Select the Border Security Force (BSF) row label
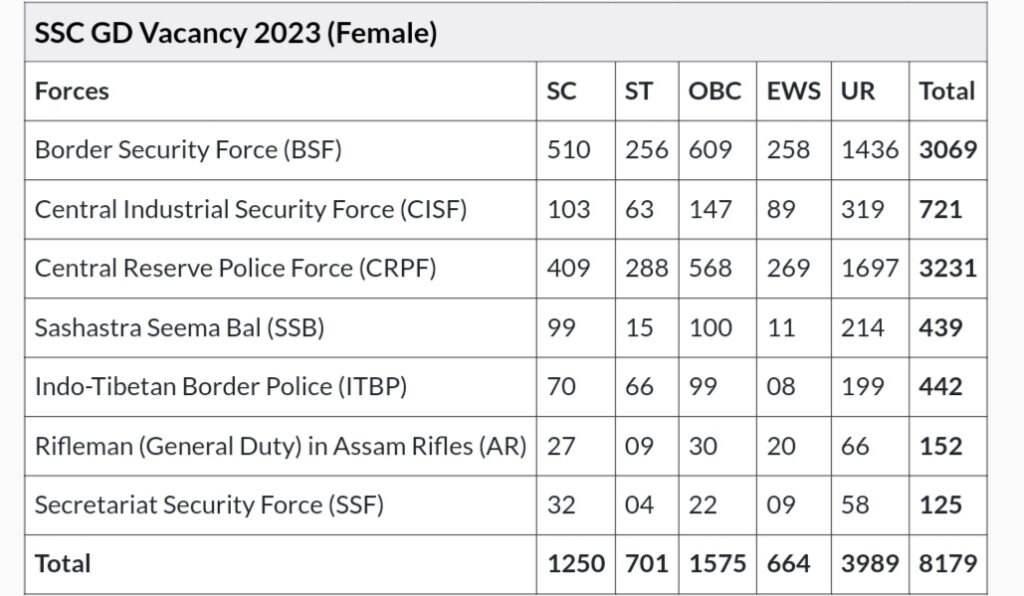Screen dimensions: 1024x596 tap(188, 150)
